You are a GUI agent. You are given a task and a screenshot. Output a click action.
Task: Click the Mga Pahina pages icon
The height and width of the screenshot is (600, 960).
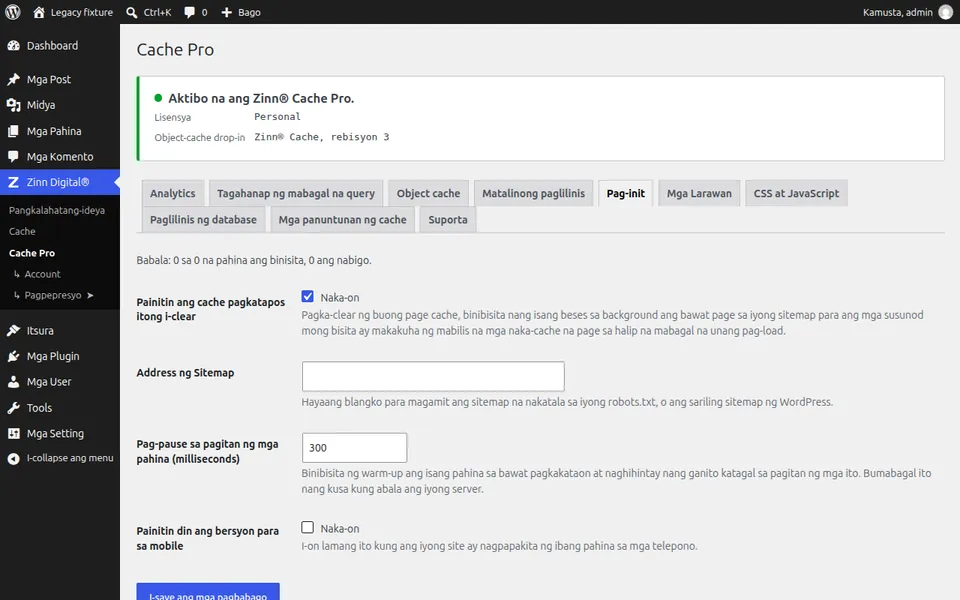pos(13,131)
